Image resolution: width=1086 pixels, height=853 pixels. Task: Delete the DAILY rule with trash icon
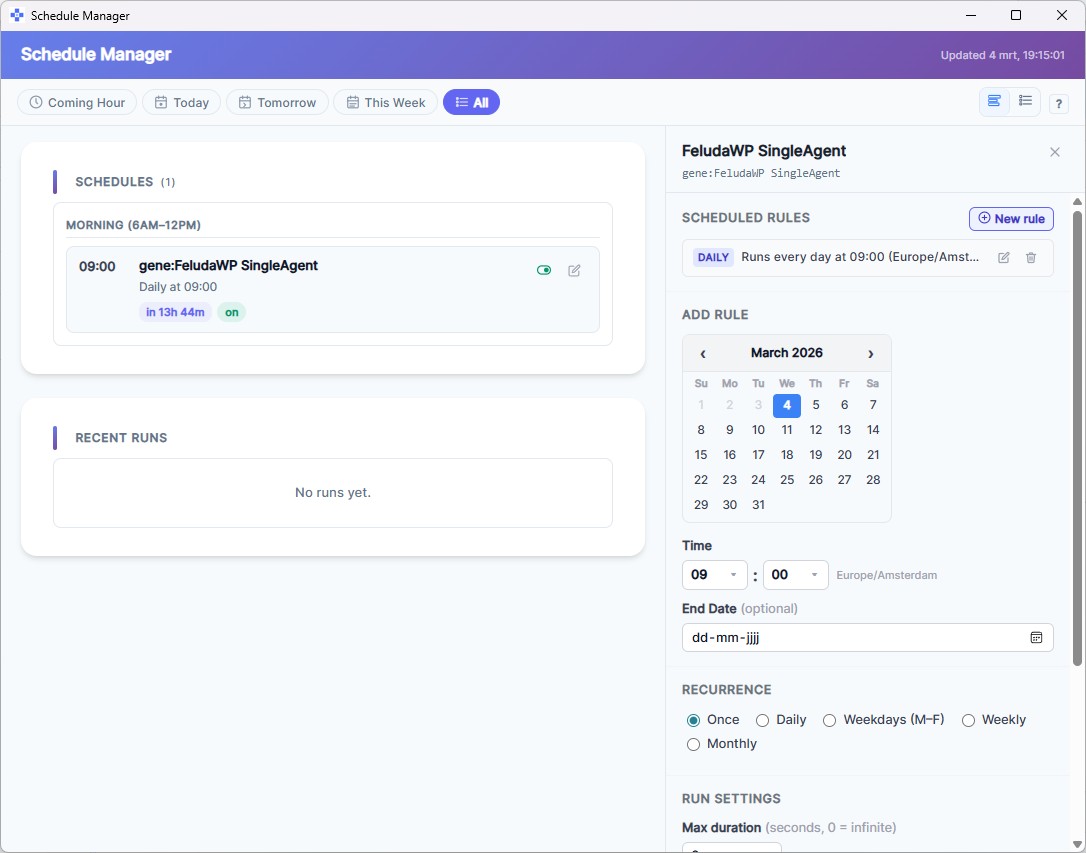coord(1031,257)
